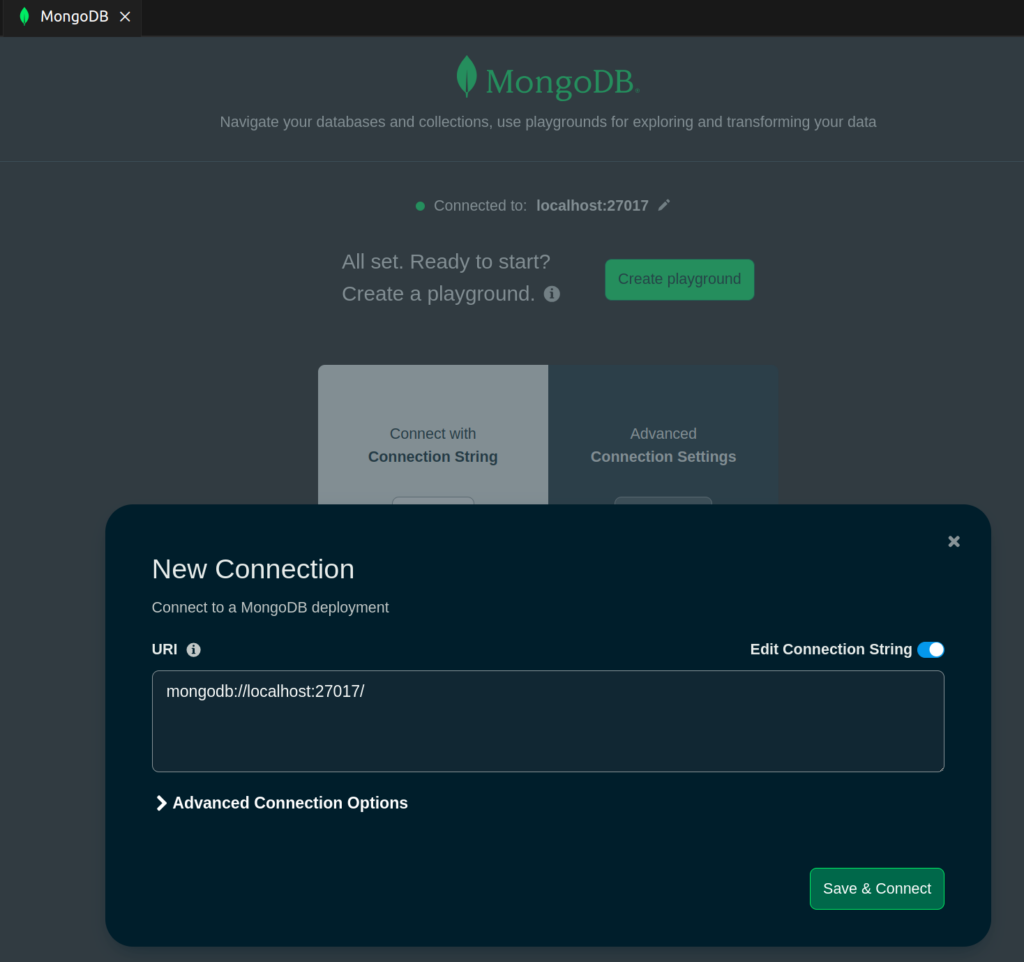The image size is (1024, 962).
Task: Click the localhost:27017 connection label
Action: click(593, 205)
